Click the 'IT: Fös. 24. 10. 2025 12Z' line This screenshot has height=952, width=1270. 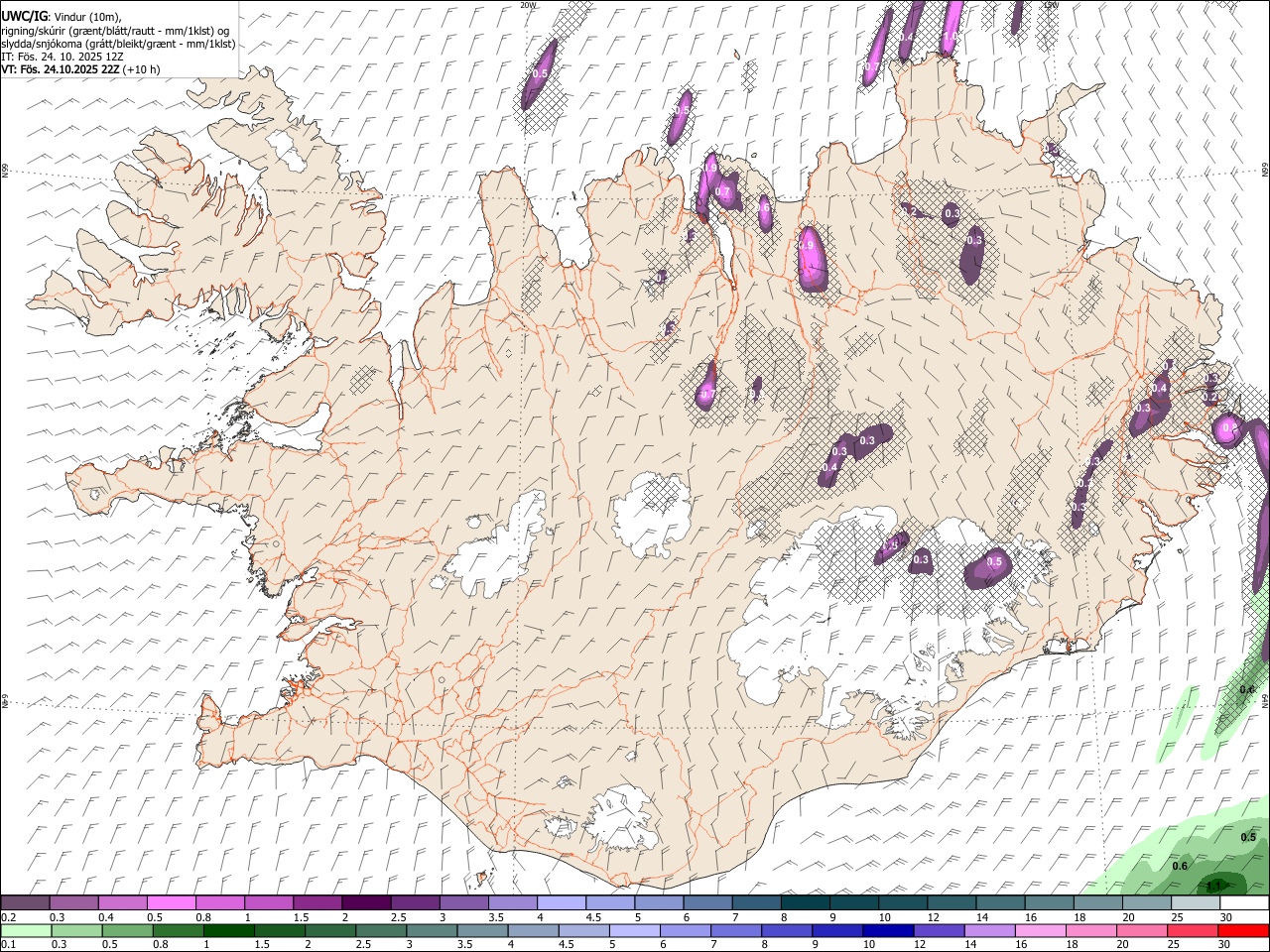click(x=62, y=57)
